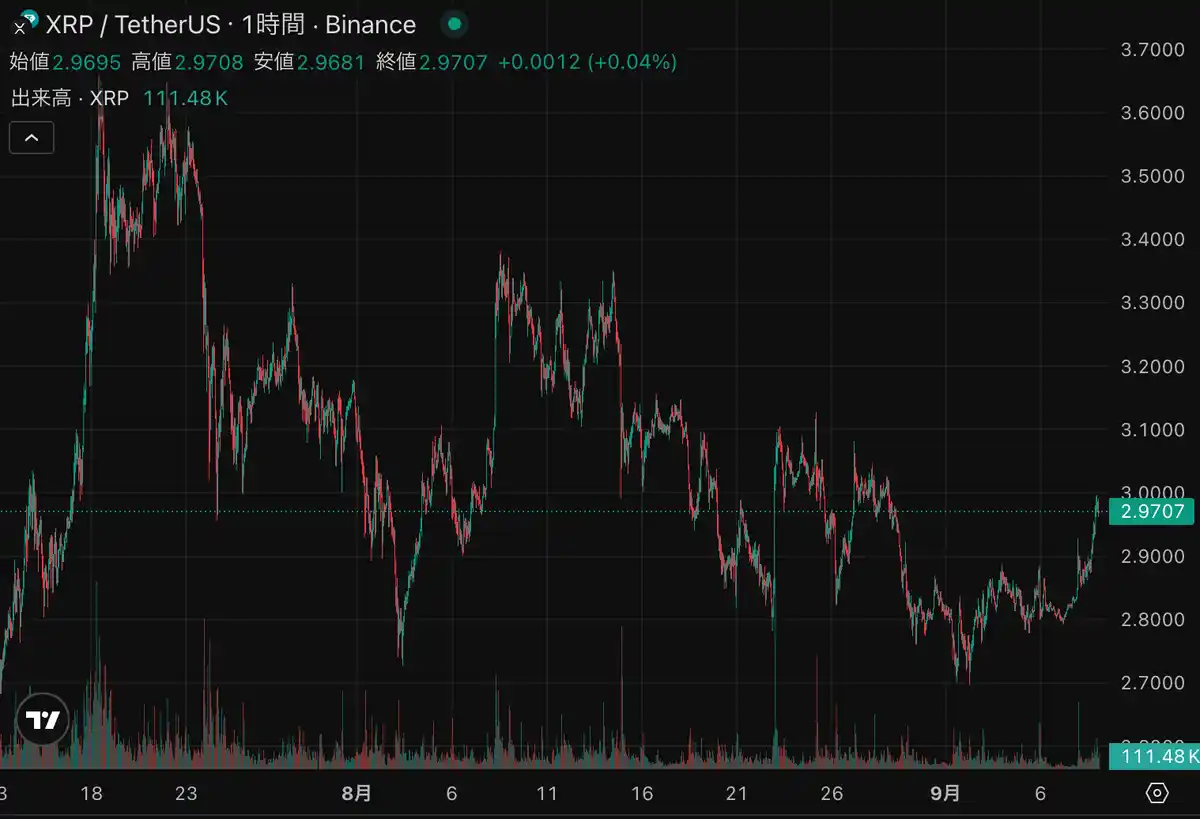Click the 8月 label on time axis
This screenshot has height=819, width=1200.
click(x=357, y=793)
